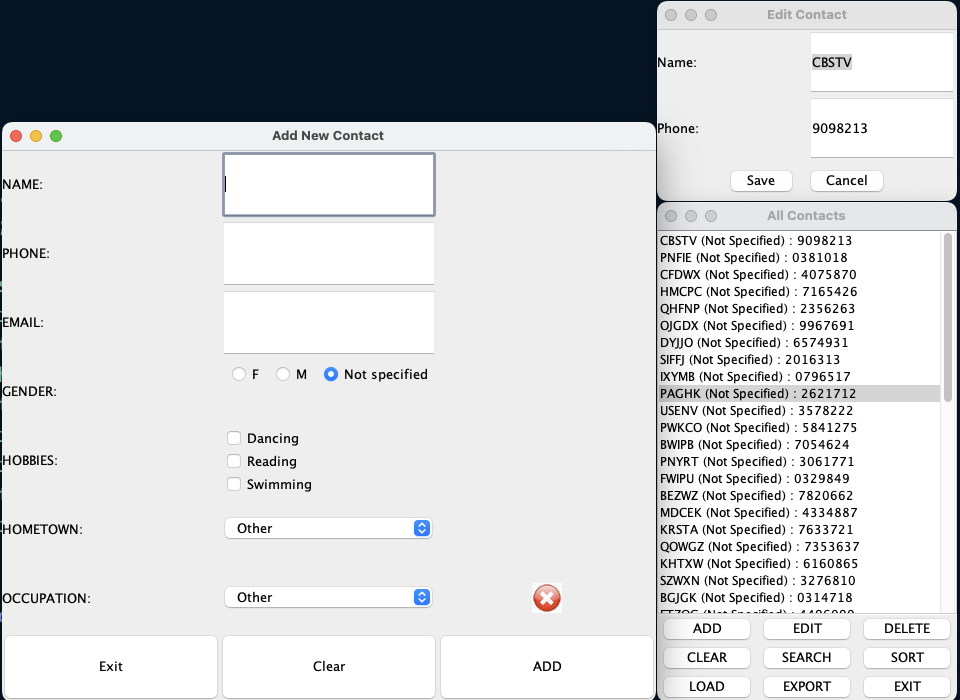
Task: Click the red X error icon
Action: (547, 598)
